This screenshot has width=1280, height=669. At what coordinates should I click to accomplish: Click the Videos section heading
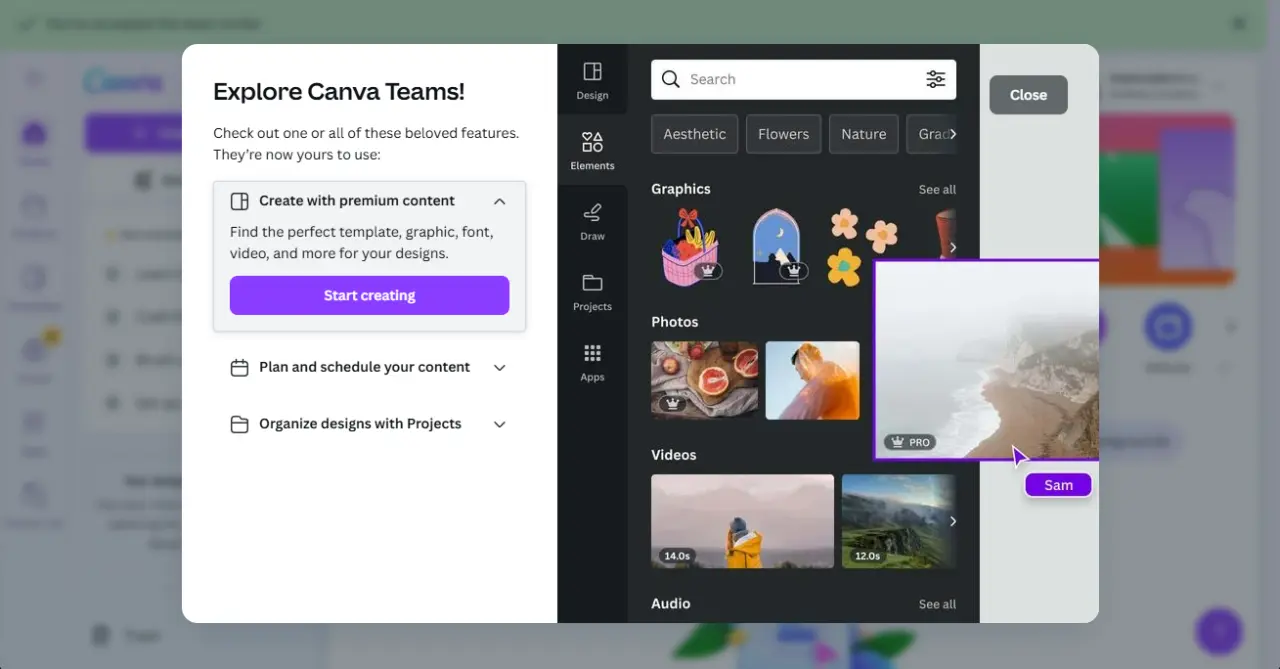point(673,455)
